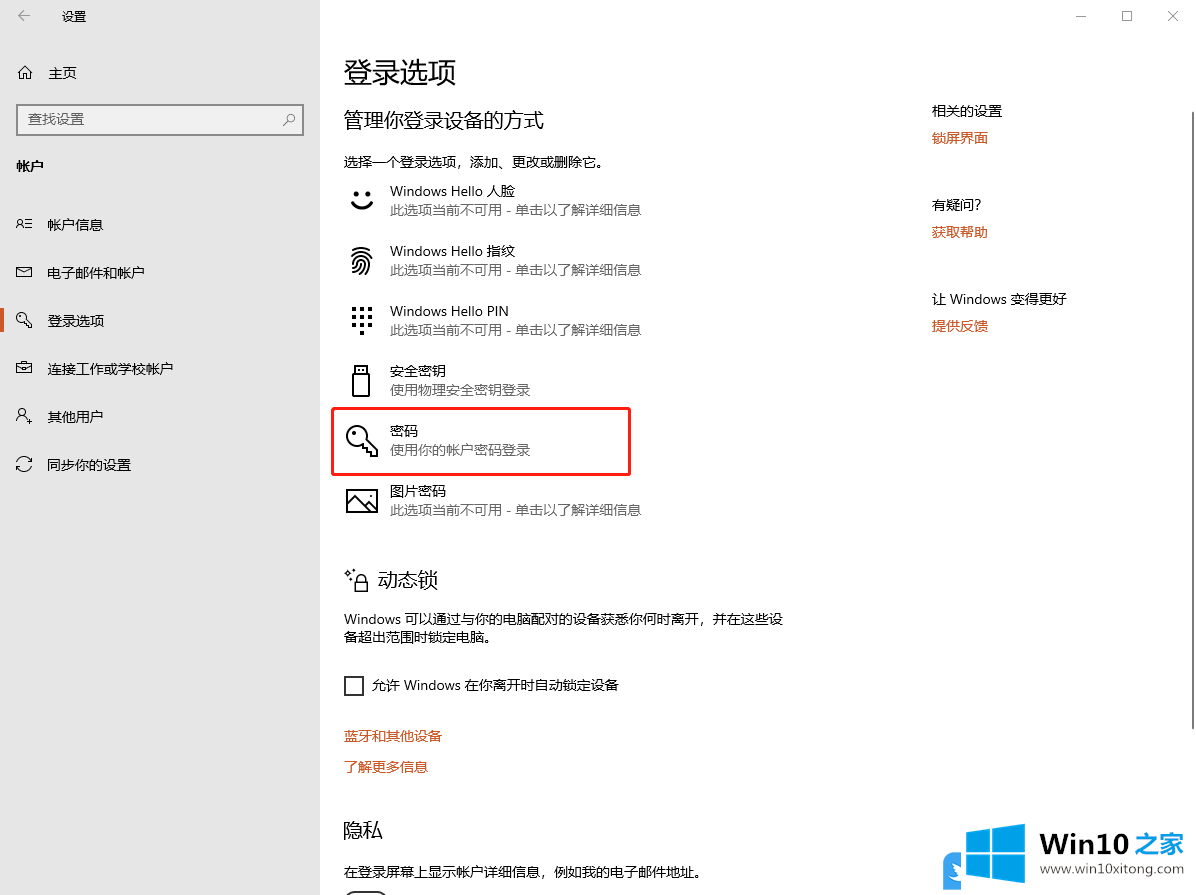Click the keypad icon for Windows Hello PIN
Screen dimensions: 1196x895
pyautogui.click(x=362, y=320)
